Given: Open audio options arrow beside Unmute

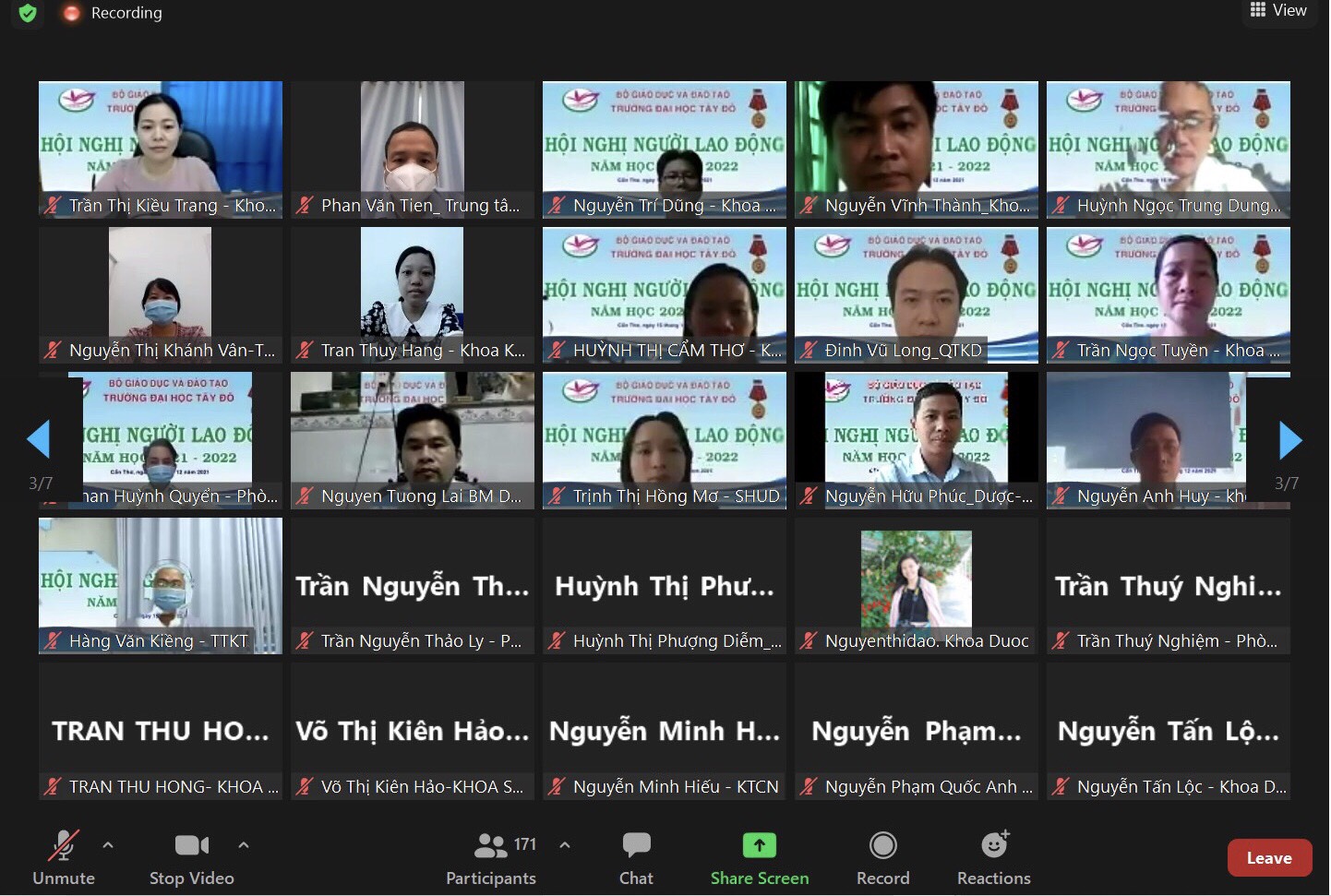Looking at the screenshot, I should coord(108,844).
